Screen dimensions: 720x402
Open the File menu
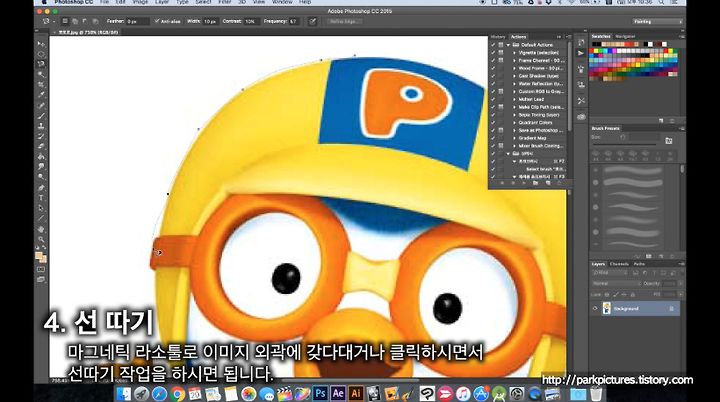click(x=104, y=2)
